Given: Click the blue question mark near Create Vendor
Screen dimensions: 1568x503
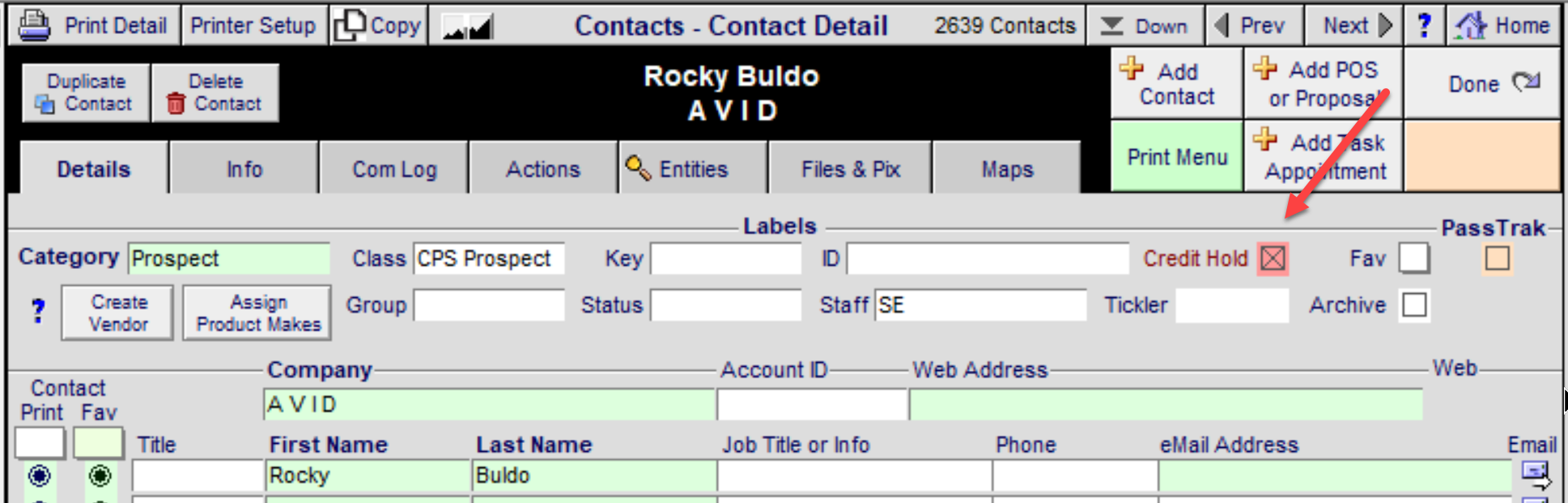Looking at the screenshot, I should point(38,311).
